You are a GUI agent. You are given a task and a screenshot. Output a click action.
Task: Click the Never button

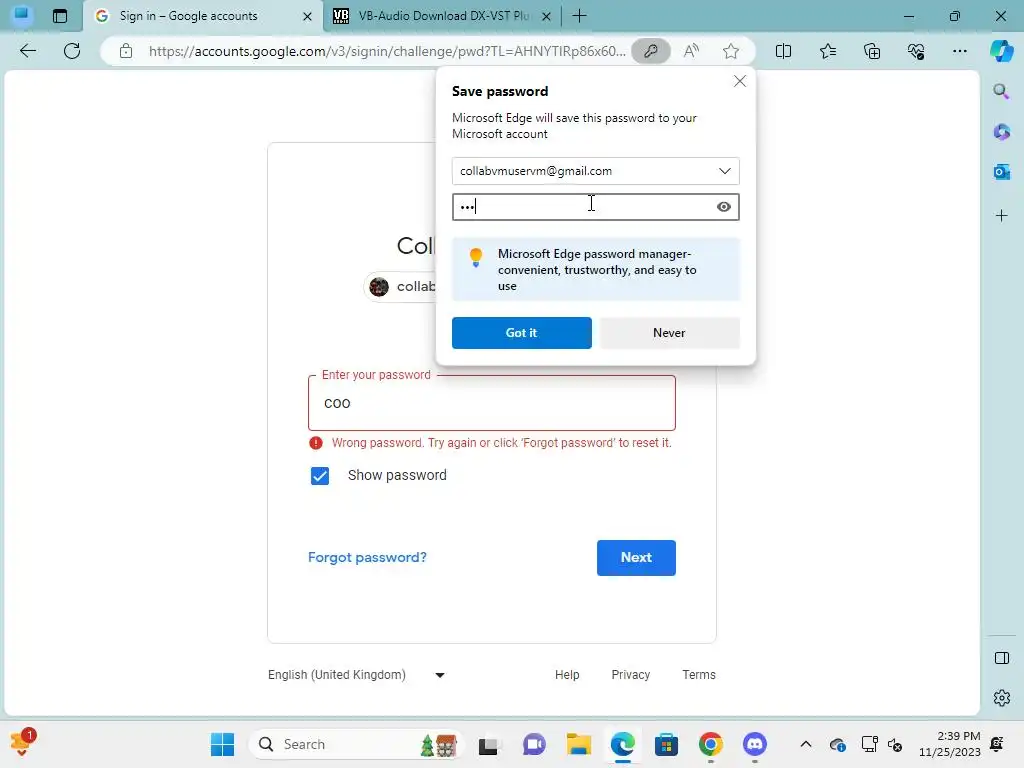[x=669, y=333]
